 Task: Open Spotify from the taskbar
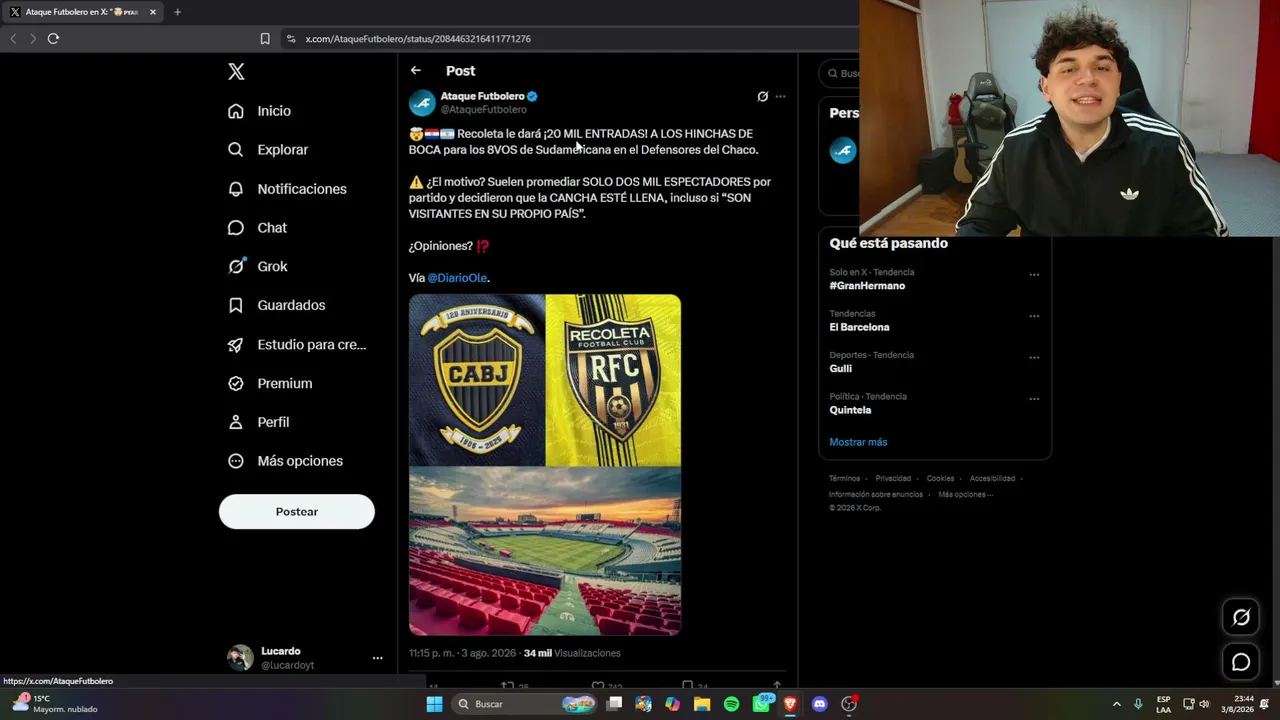pos(731,704)
